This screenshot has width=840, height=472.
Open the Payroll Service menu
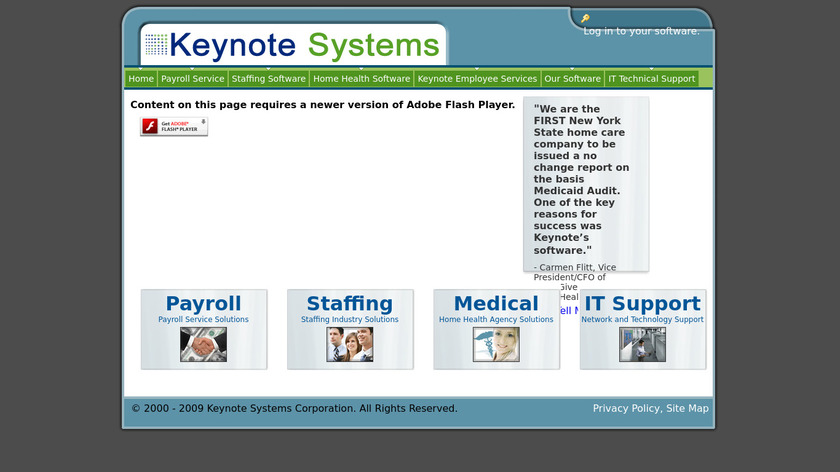click(x=192, y=79)
